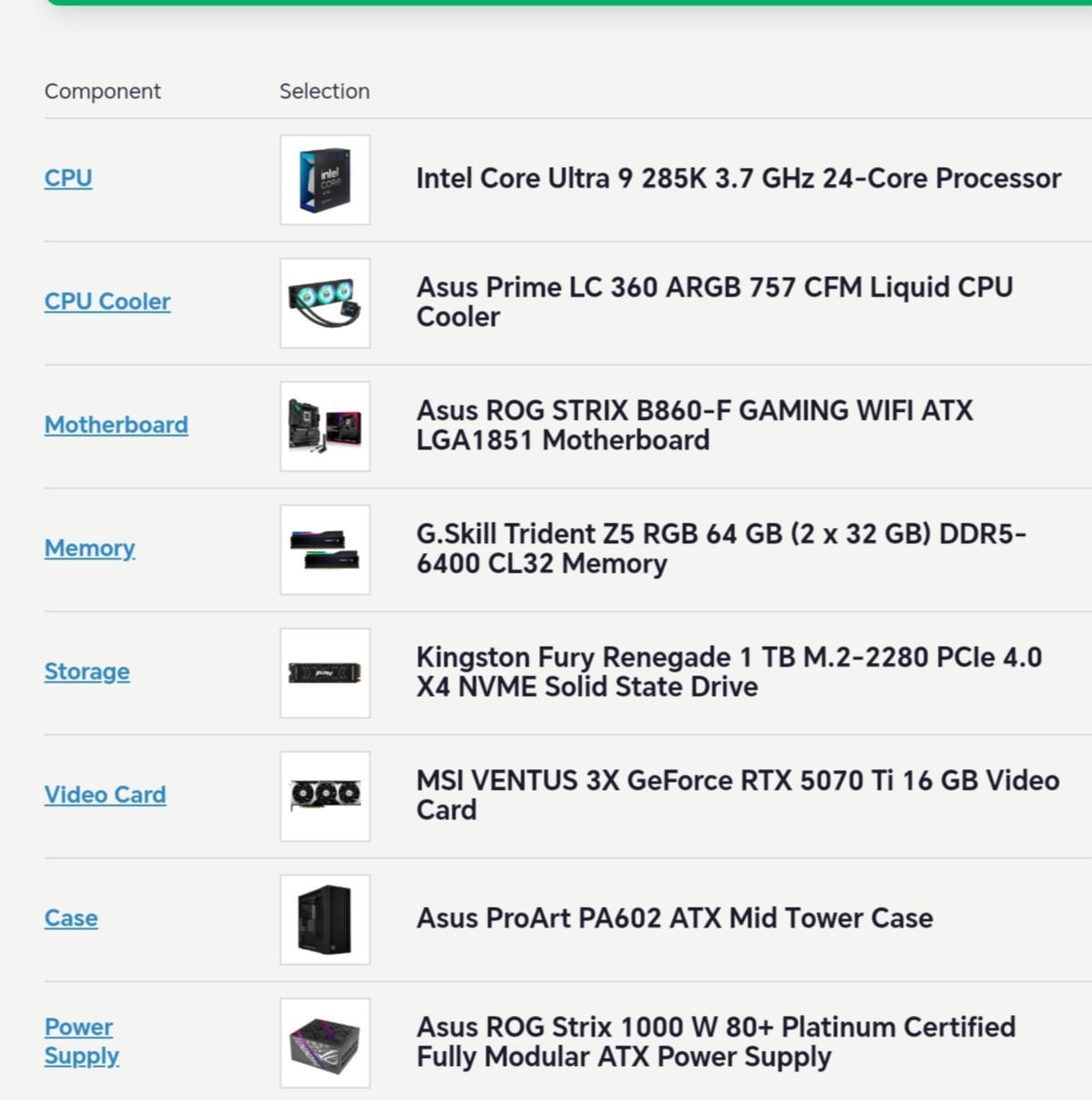Viewport: 1092px width, 1100px height.
Task: Click the Kingston Fury Renegade SSD thumbnail
Action: [x=325, y=673]
